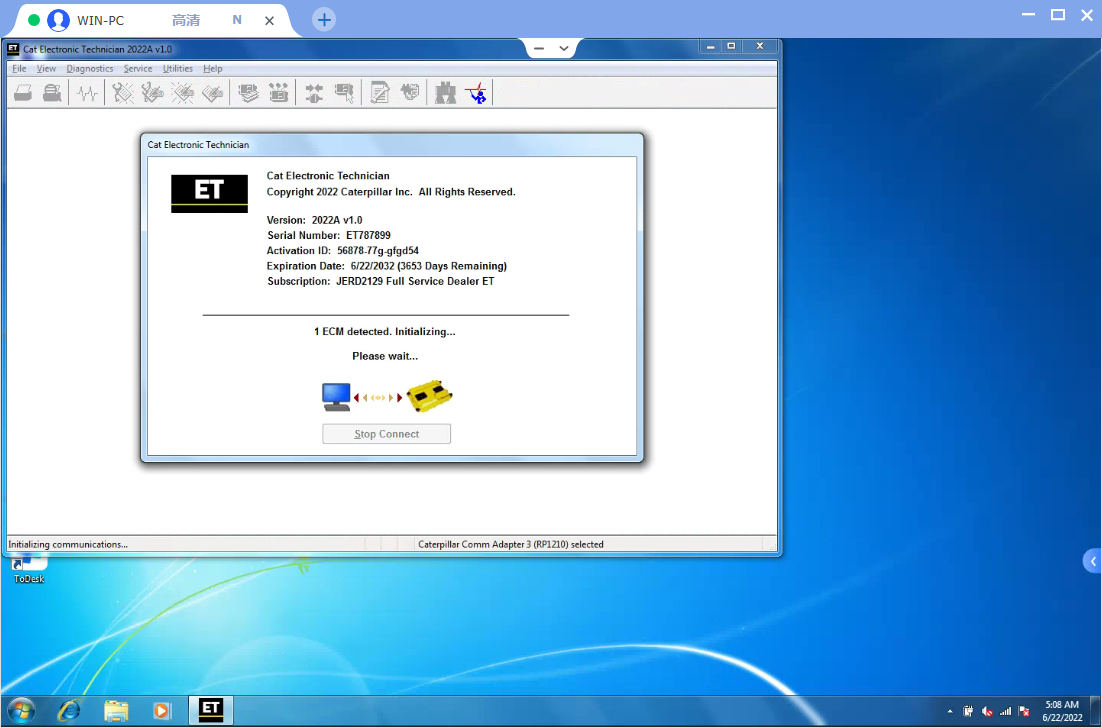
Task: Open the Windows Start menu
Action: click(21, 710)
